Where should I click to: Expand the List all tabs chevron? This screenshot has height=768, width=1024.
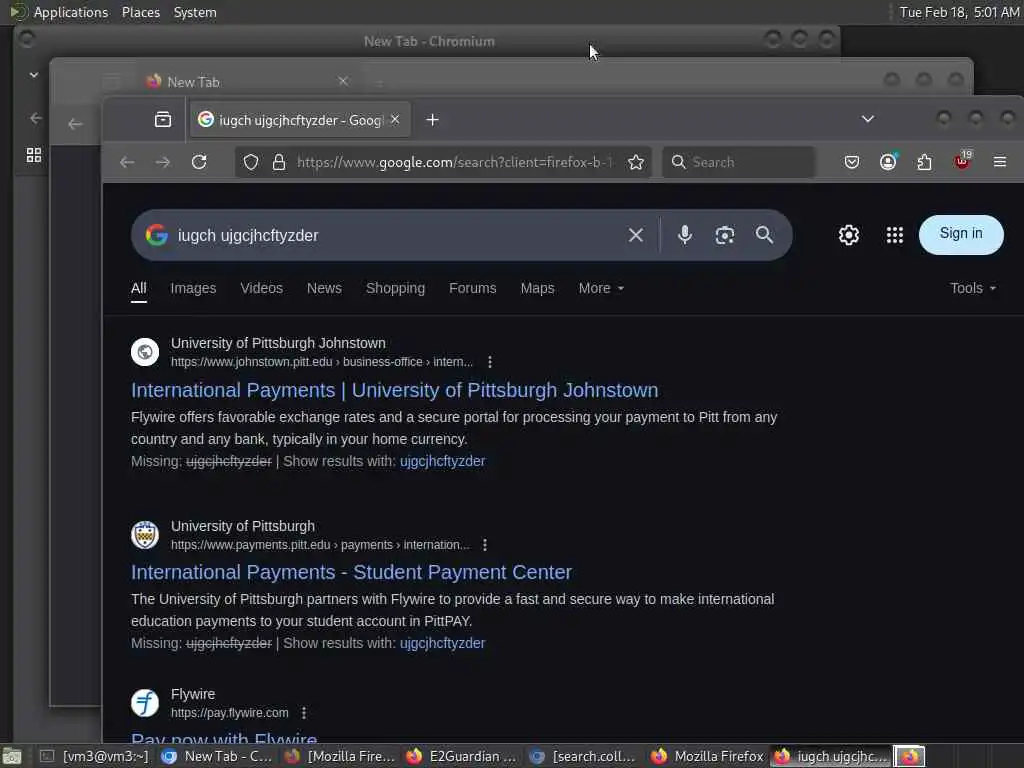click(x=867, y=119)
